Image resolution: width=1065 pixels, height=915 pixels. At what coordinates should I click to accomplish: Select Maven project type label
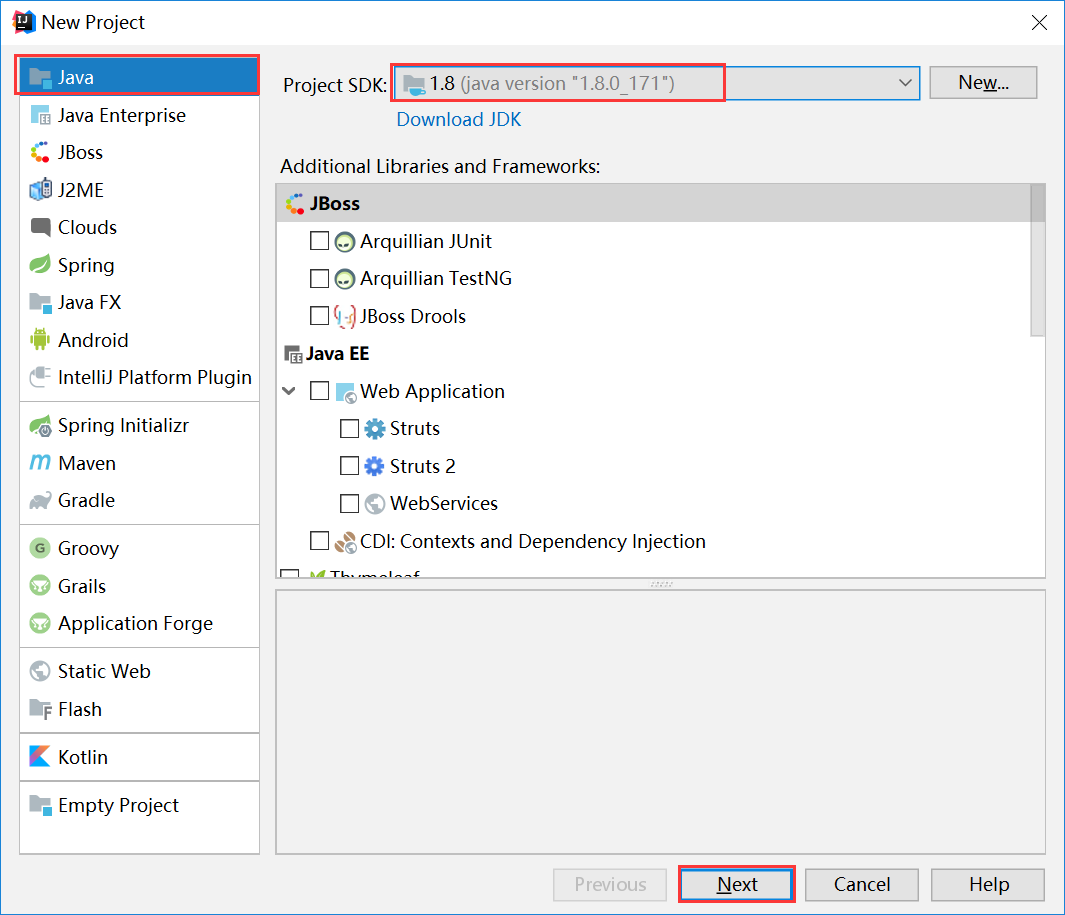[87, 463]
